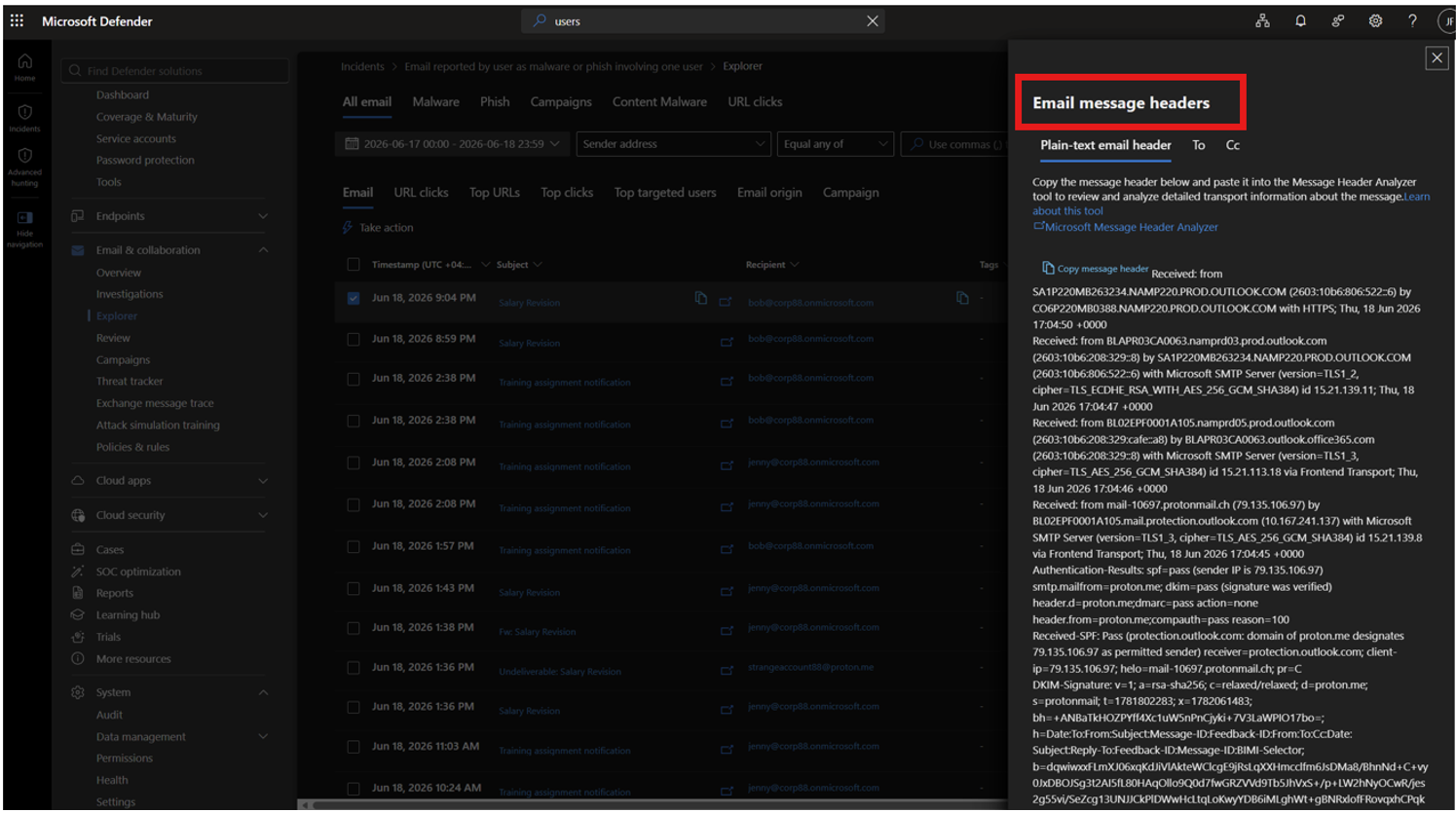Select checkbox for Jun 18 1:43 PM email
Screen dimensions: 1456x813
[x=354, y=588]
